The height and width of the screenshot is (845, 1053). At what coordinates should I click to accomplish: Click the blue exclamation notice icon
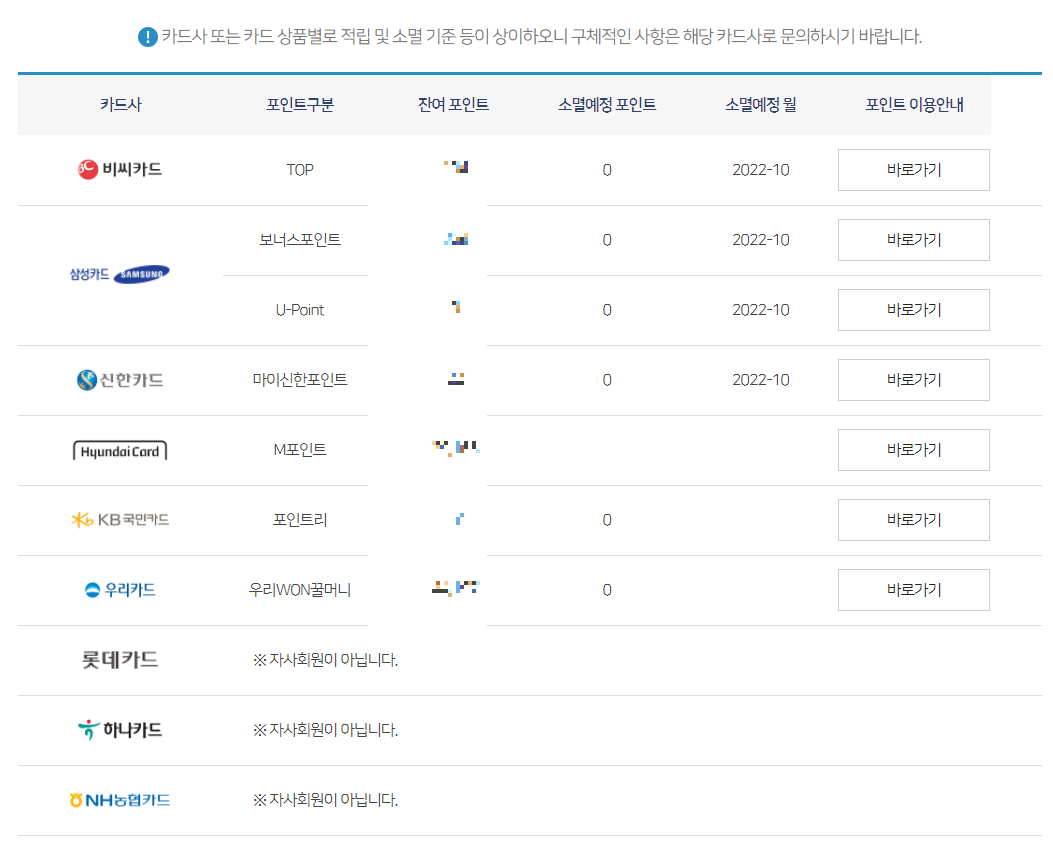148,37
